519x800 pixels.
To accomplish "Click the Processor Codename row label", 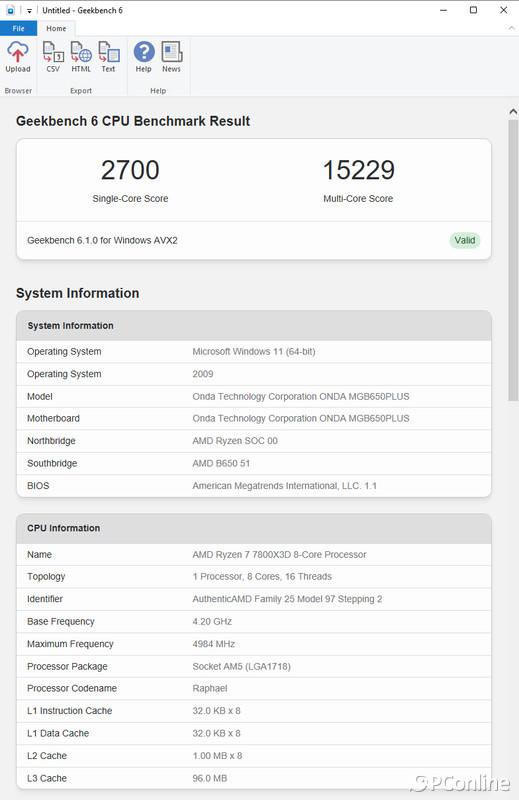I will click(72, 688).
